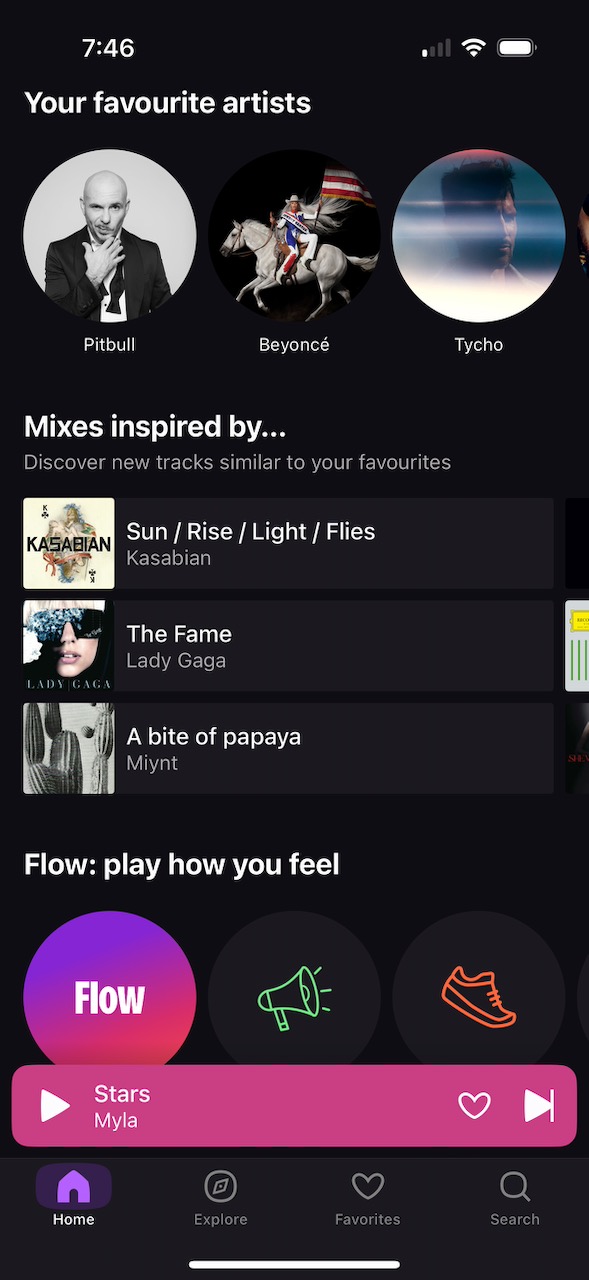Reveal the Flow: play how you feel list

[182, 864]
